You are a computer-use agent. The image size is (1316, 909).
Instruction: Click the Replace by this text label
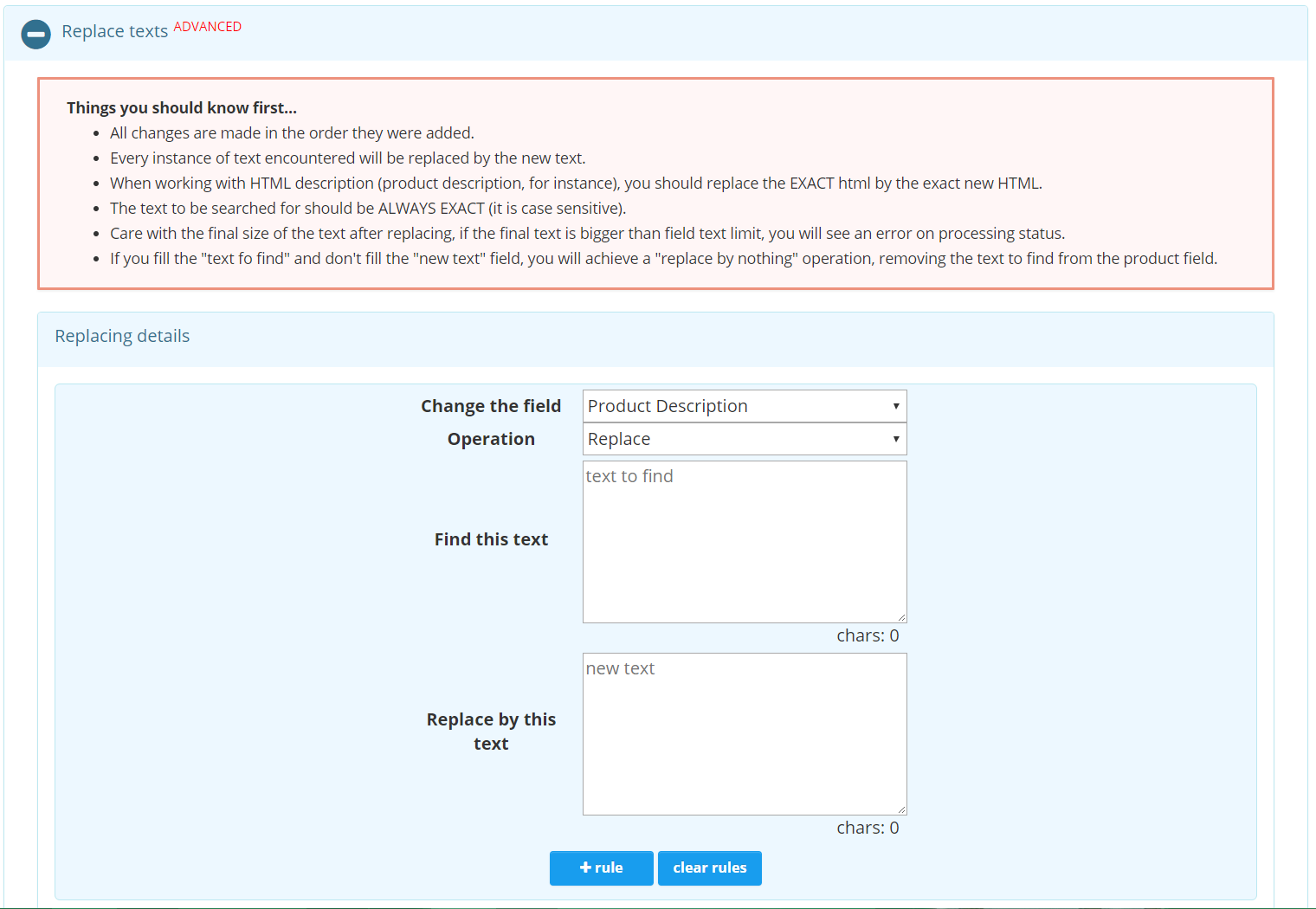click(491, 732)
